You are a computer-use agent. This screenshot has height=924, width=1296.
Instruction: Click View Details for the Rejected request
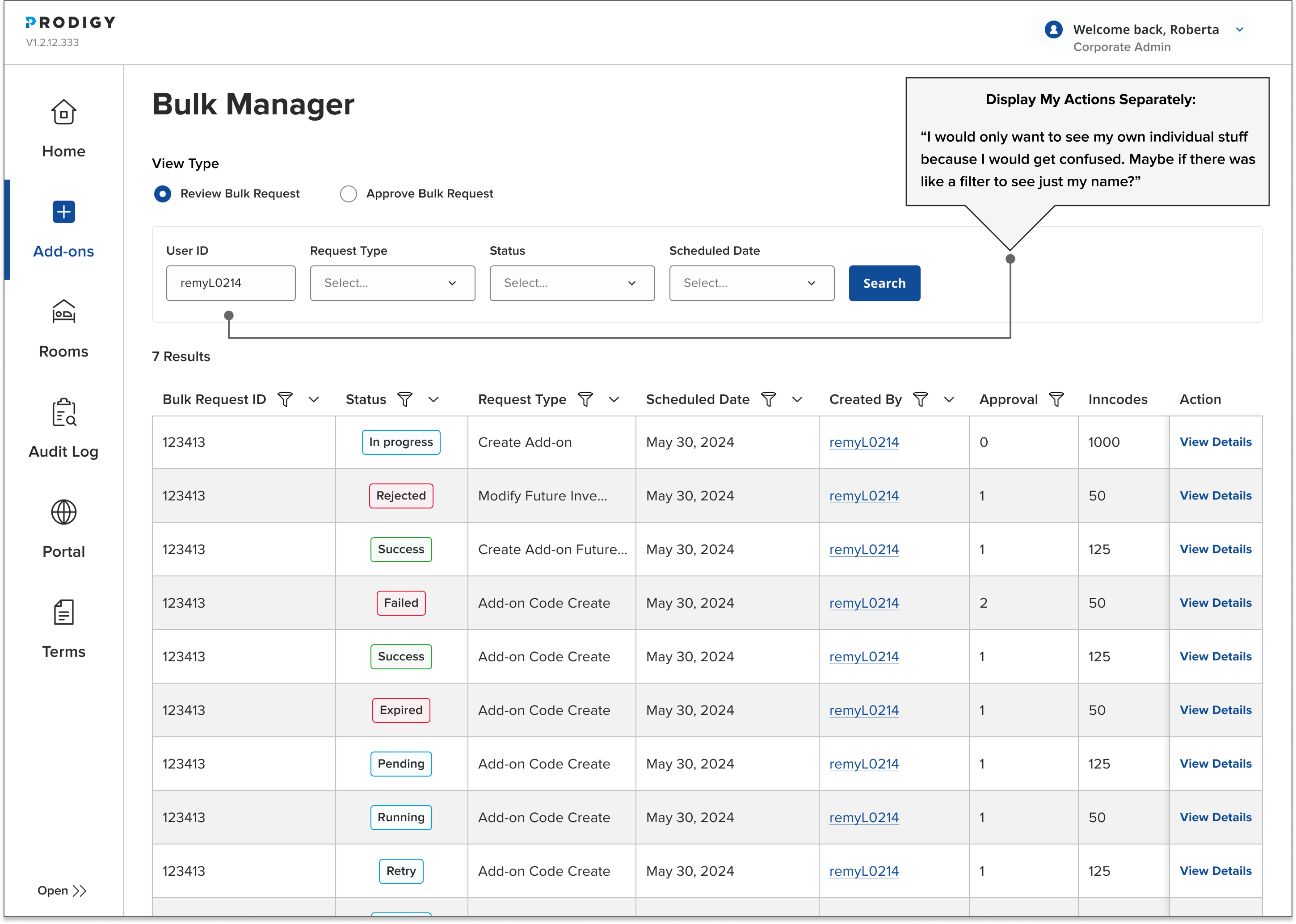point(1215,496)
